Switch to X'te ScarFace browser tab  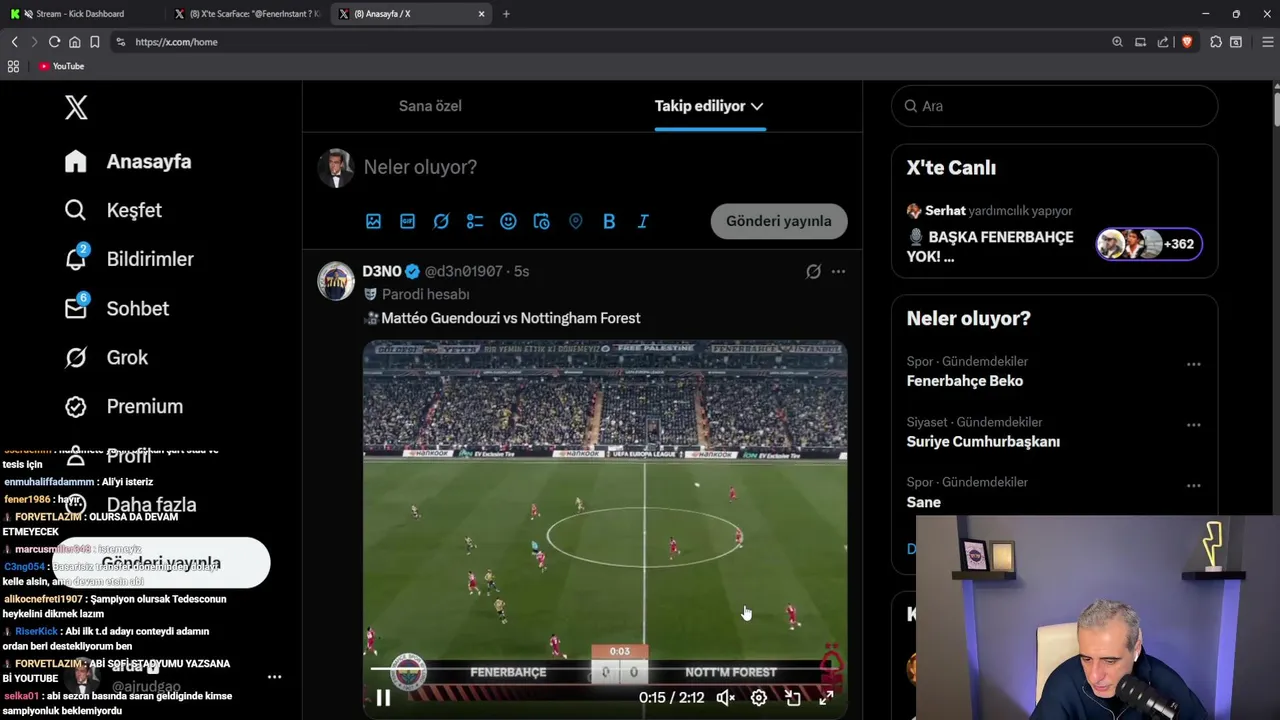(x=246, y=14)
